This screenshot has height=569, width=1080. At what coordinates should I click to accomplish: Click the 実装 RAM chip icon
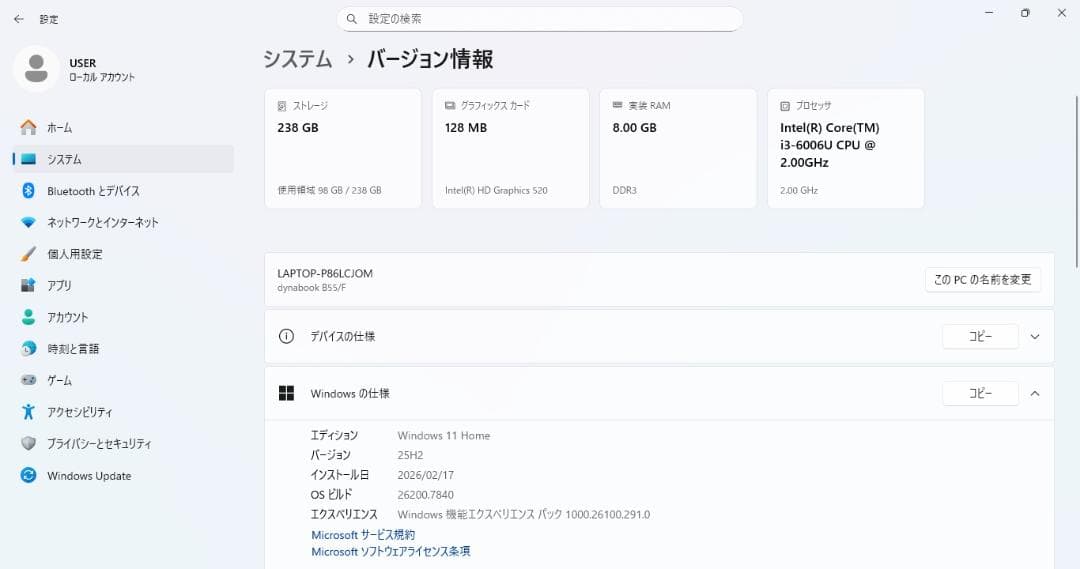tap(617, 105)
